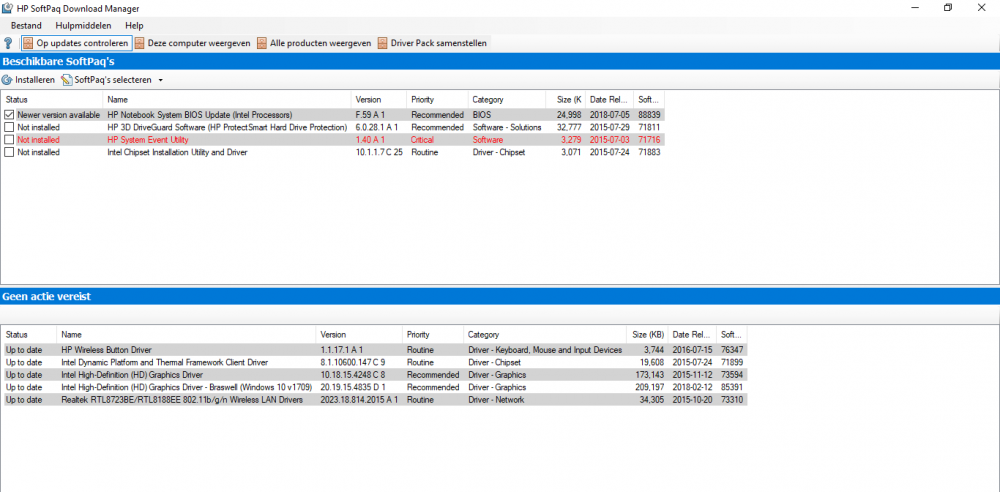This screenshot has width=1000, height=492.
Task: Click version 10.18.15.4248 C 8 cell
Action: coord(353,375)
